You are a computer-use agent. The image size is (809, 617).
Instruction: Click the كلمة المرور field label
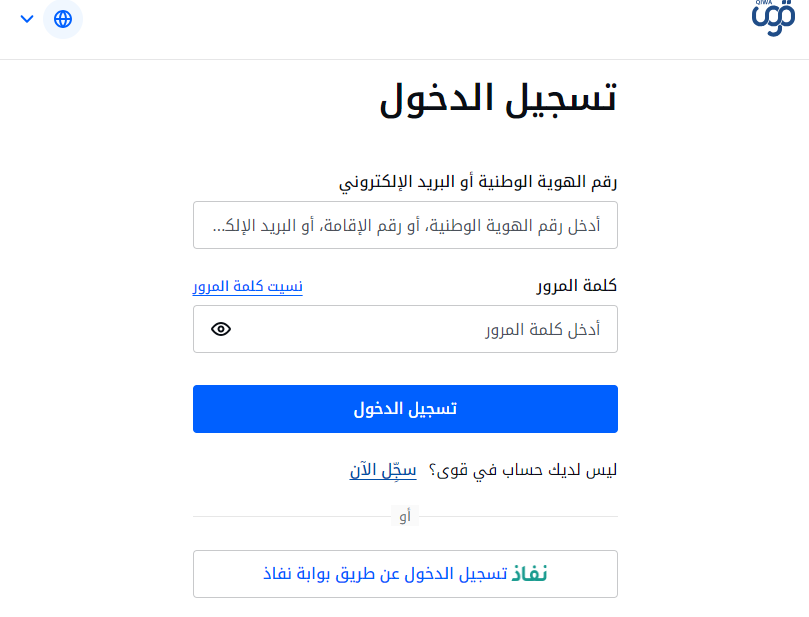[577, 286]
